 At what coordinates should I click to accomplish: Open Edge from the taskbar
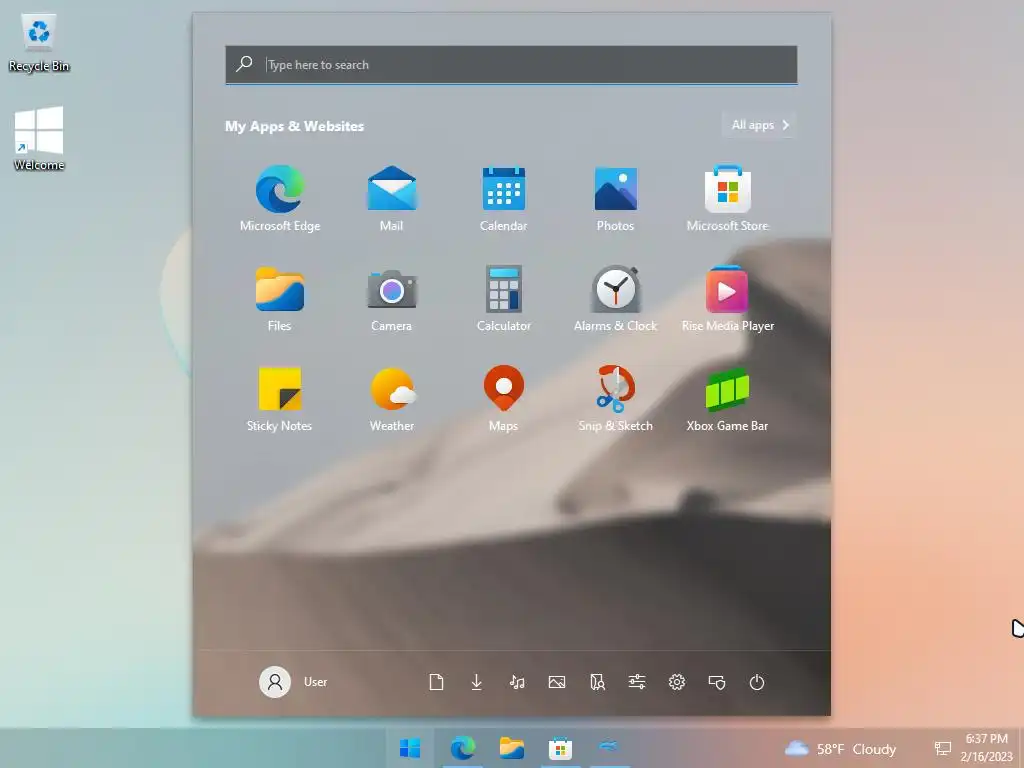[462, 748]
